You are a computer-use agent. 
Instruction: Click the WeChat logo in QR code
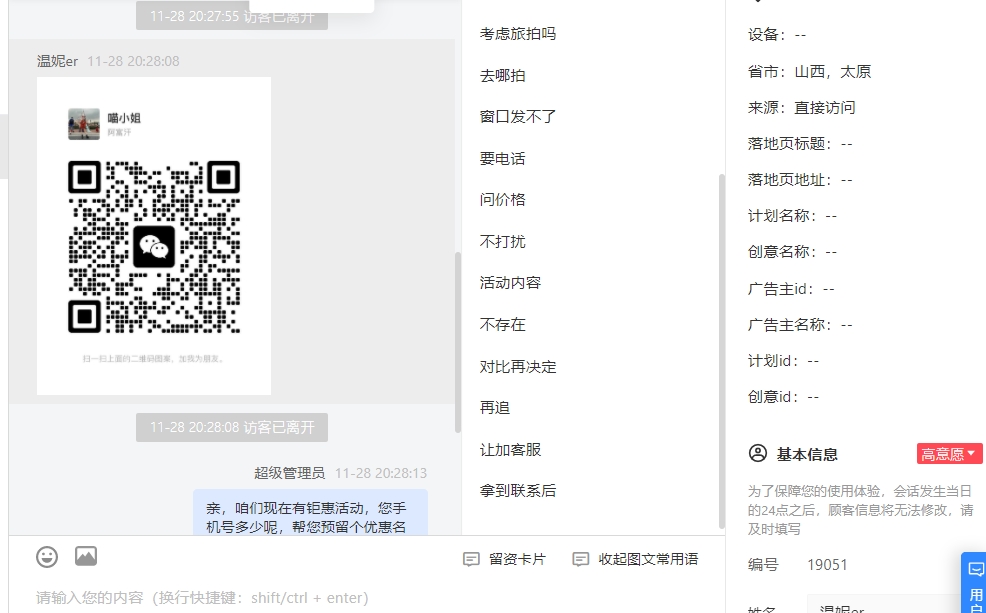tap(154, 247)
